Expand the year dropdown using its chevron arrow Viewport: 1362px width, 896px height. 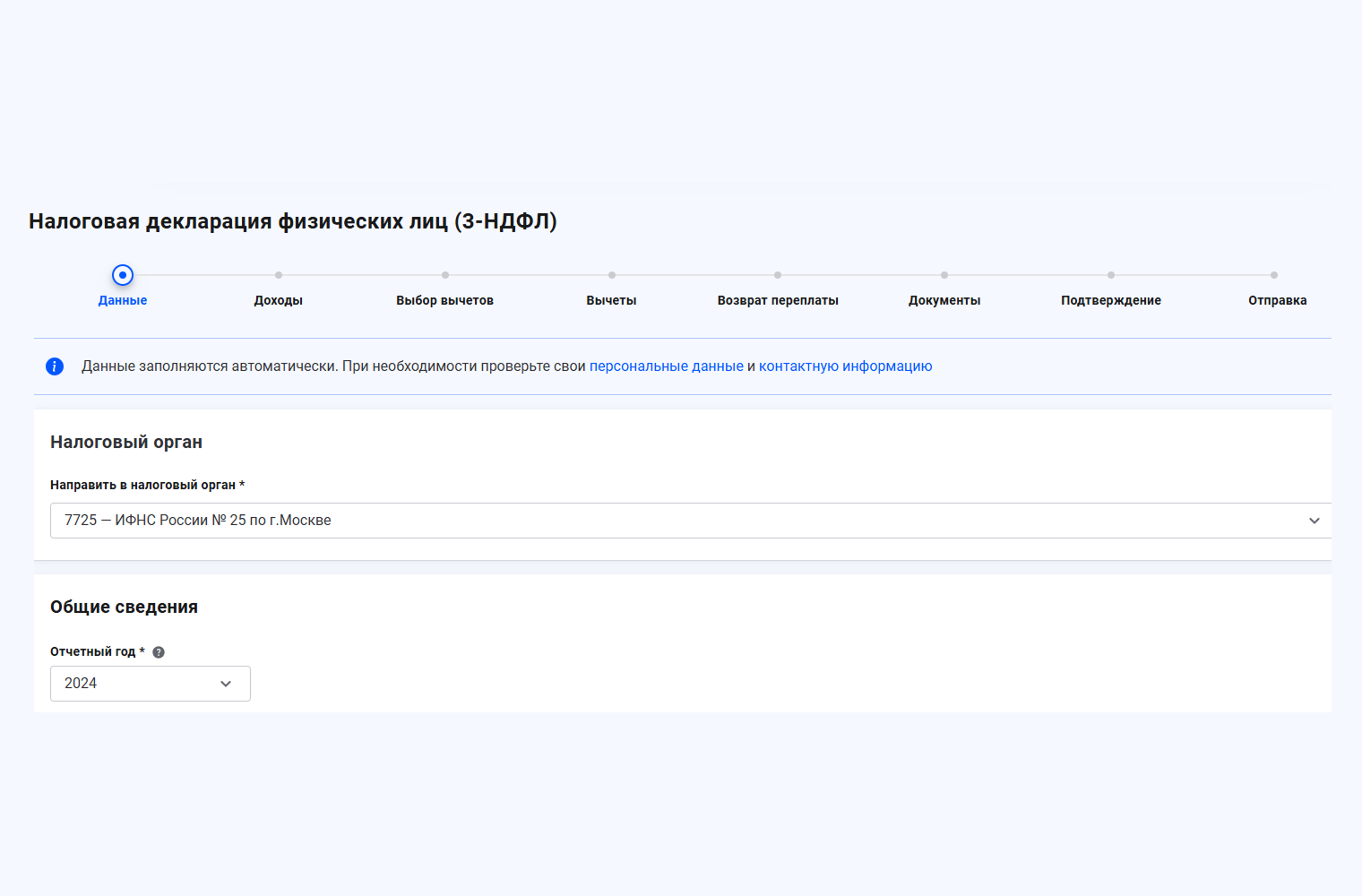[226, 684]
